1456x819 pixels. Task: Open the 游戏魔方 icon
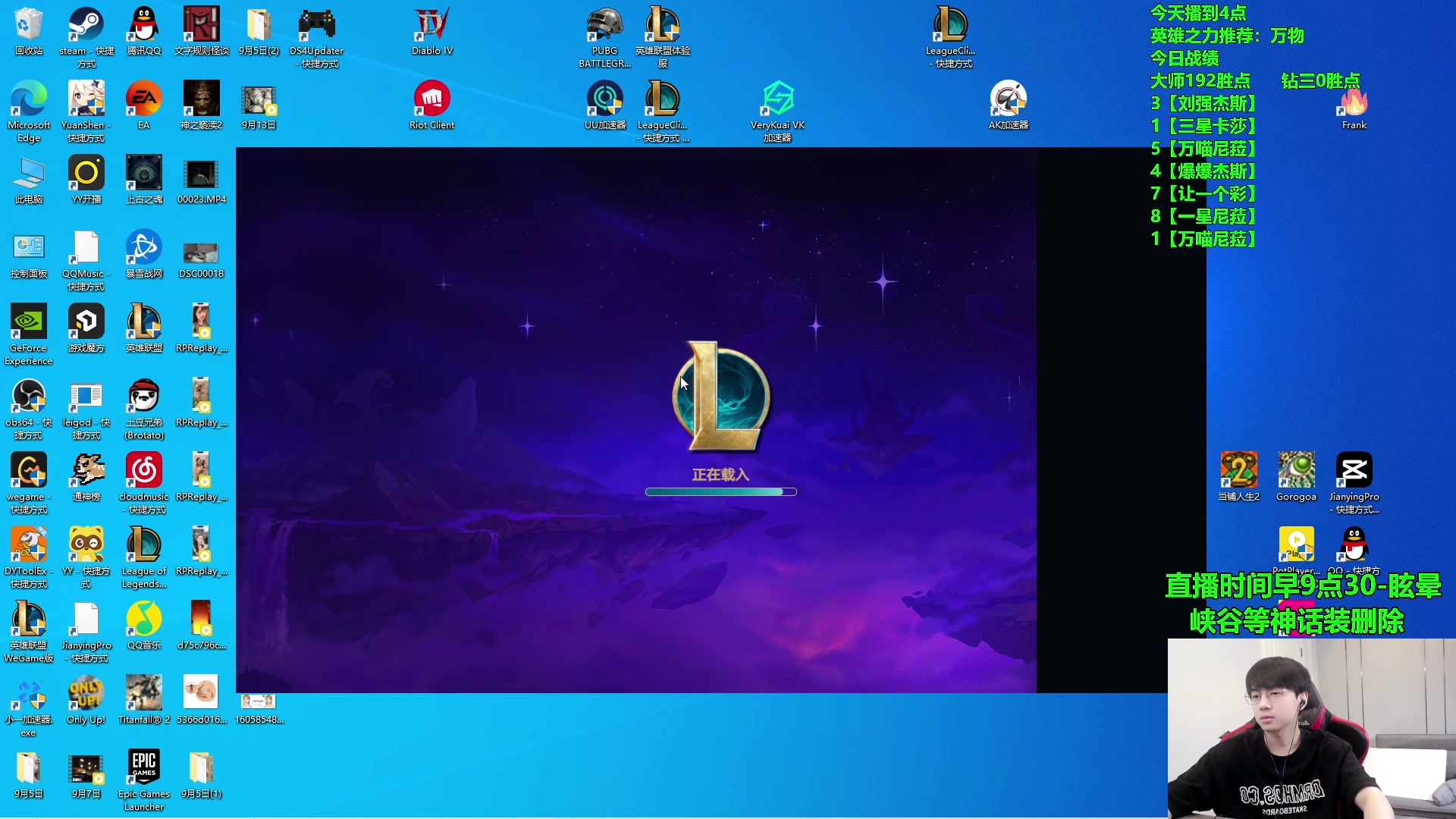(x=86, y=328)
